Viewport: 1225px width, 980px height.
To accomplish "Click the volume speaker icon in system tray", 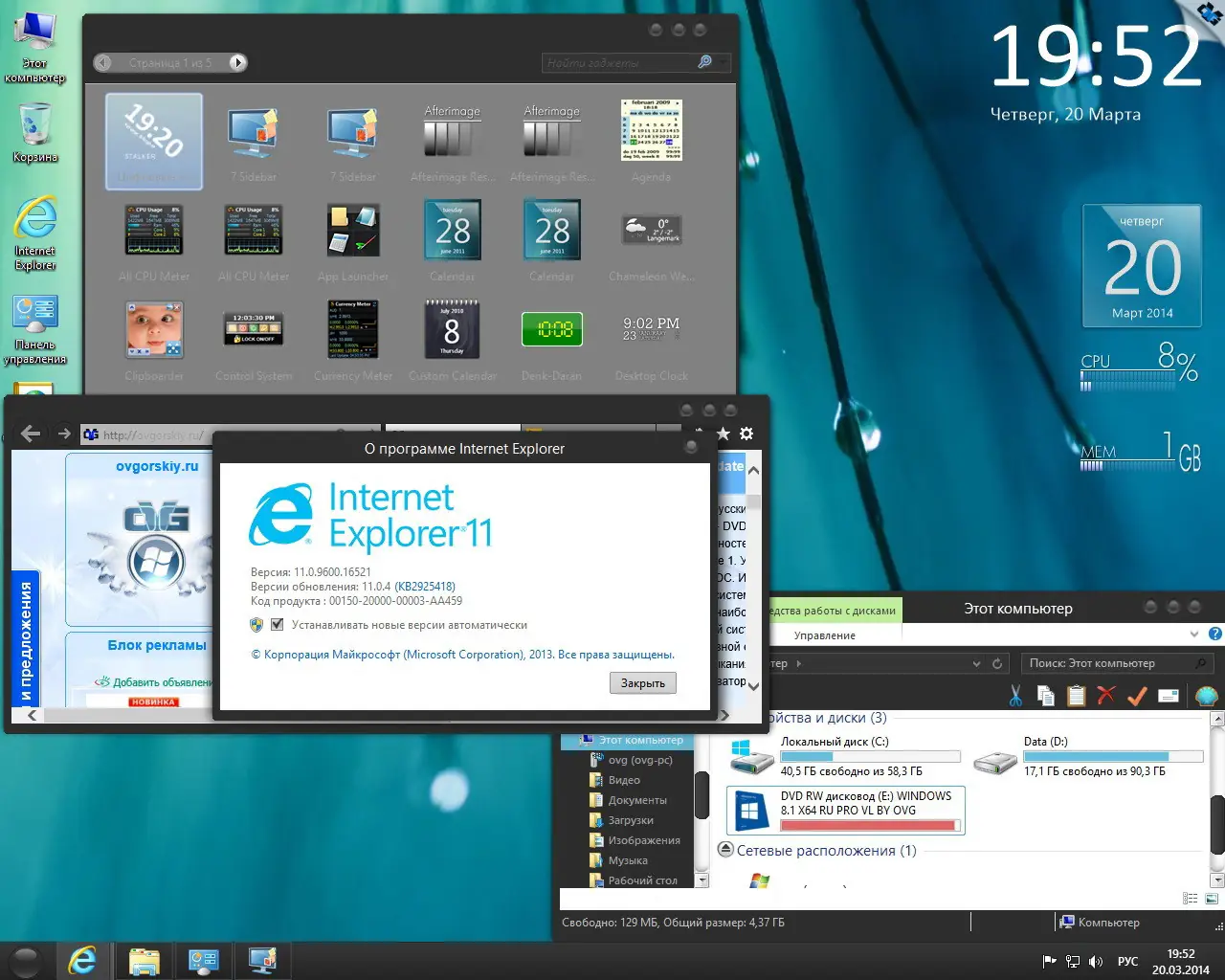I will [x=1096, y=962].
